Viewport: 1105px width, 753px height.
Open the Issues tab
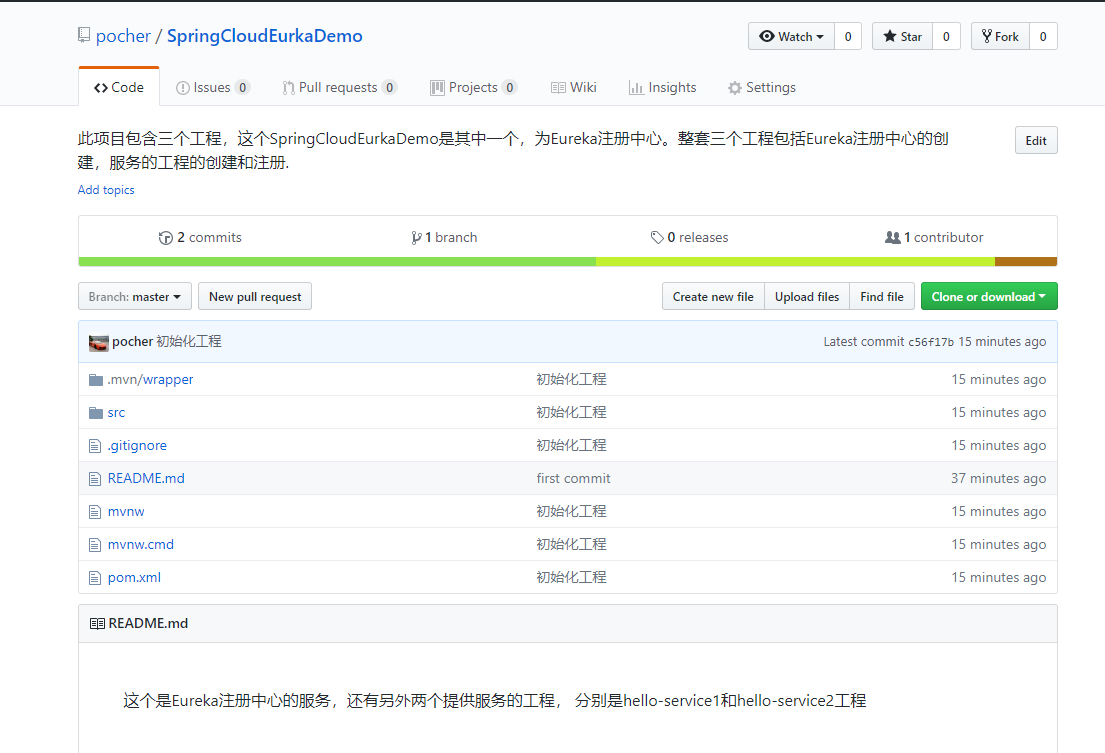(x=212, y=87)
